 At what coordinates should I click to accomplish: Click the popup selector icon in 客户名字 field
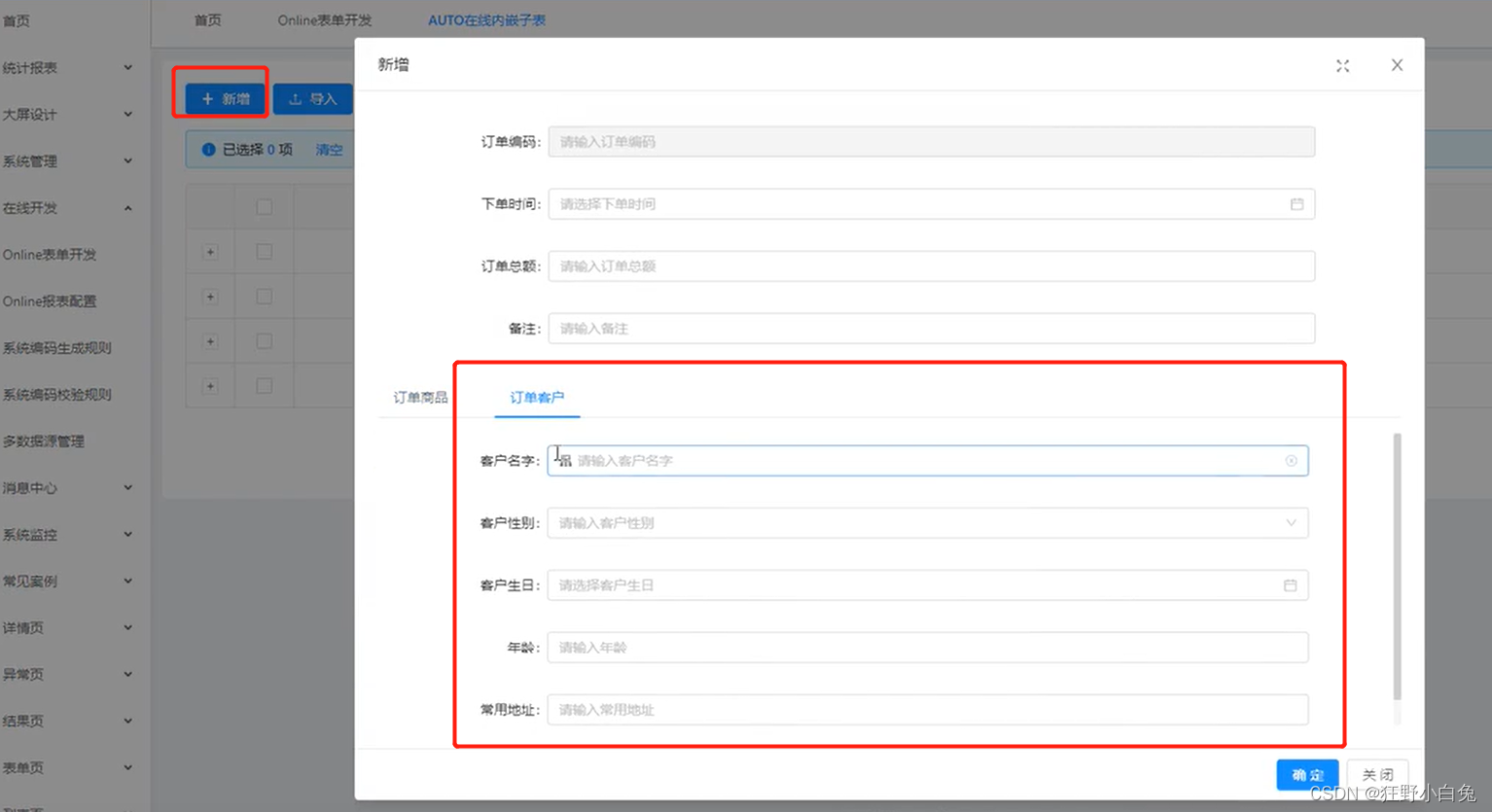pos(565,461)
